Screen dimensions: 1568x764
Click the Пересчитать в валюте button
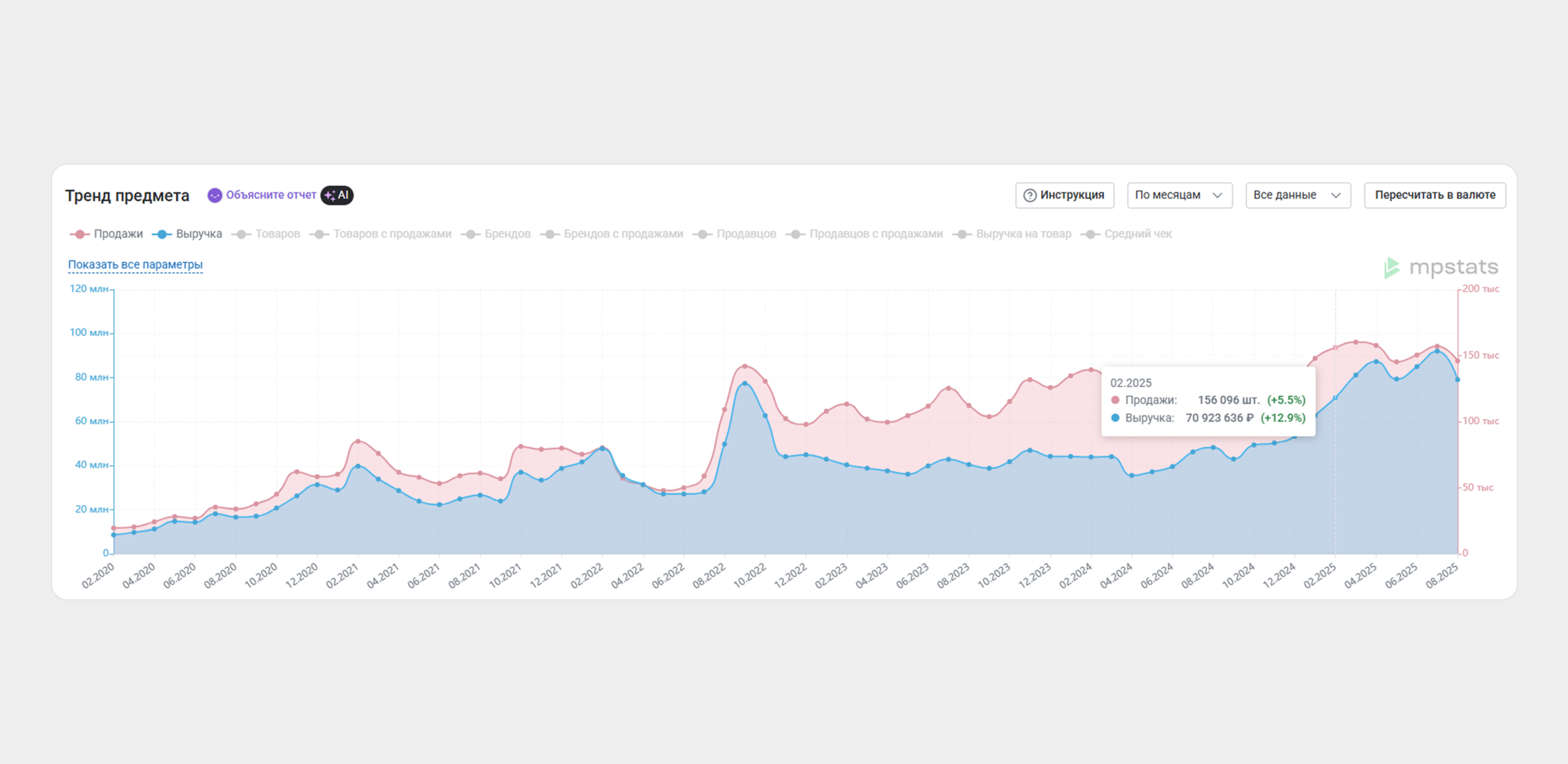pos(1434,195)
